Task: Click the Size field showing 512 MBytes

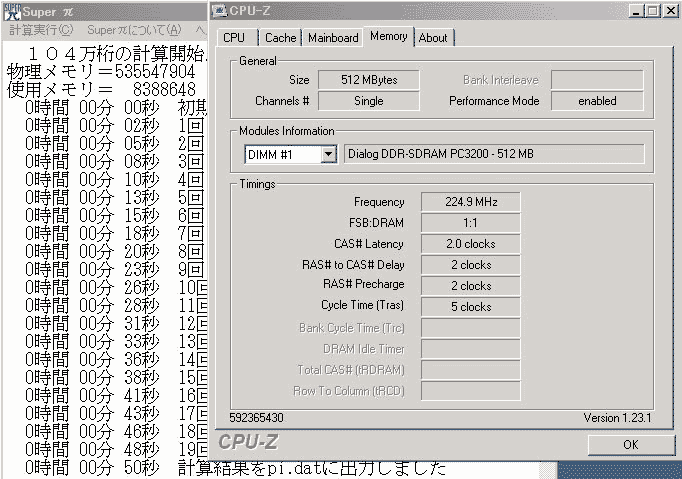Action: 368,79
